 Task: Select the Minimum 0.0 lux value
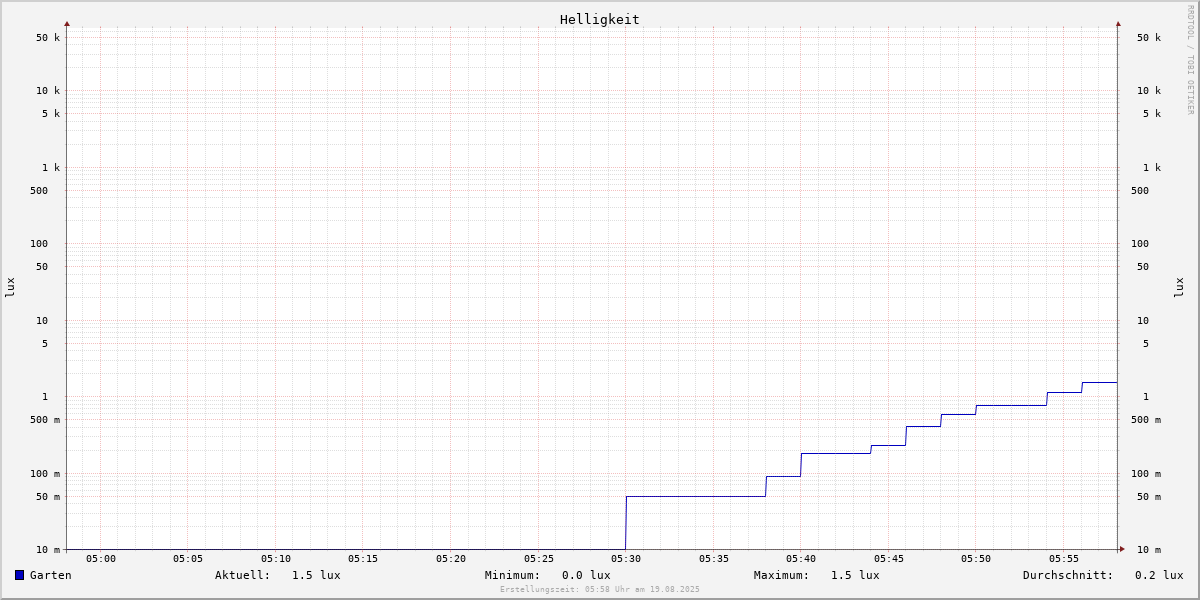[x=586, y=575]
